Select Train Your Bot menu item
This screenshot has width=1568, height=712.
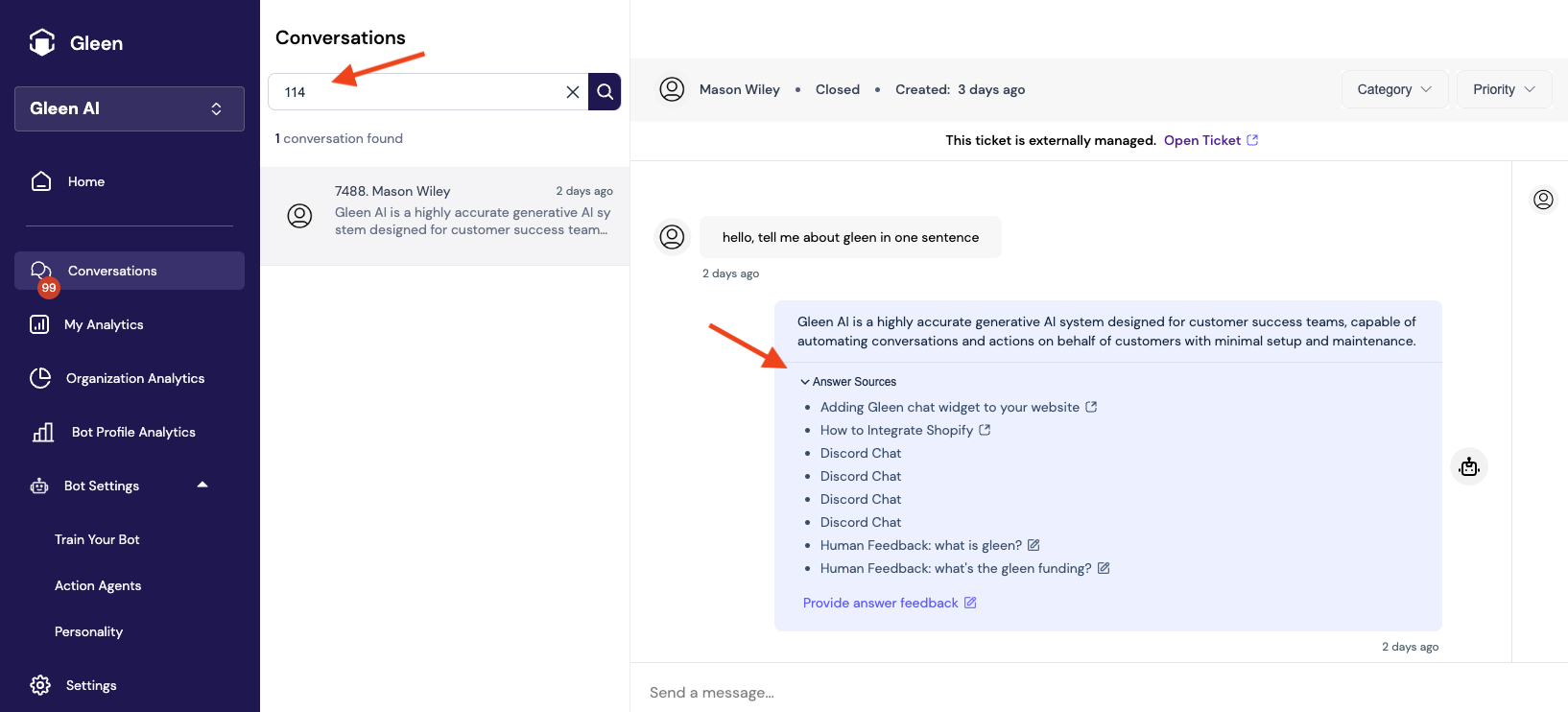(97, 539)
